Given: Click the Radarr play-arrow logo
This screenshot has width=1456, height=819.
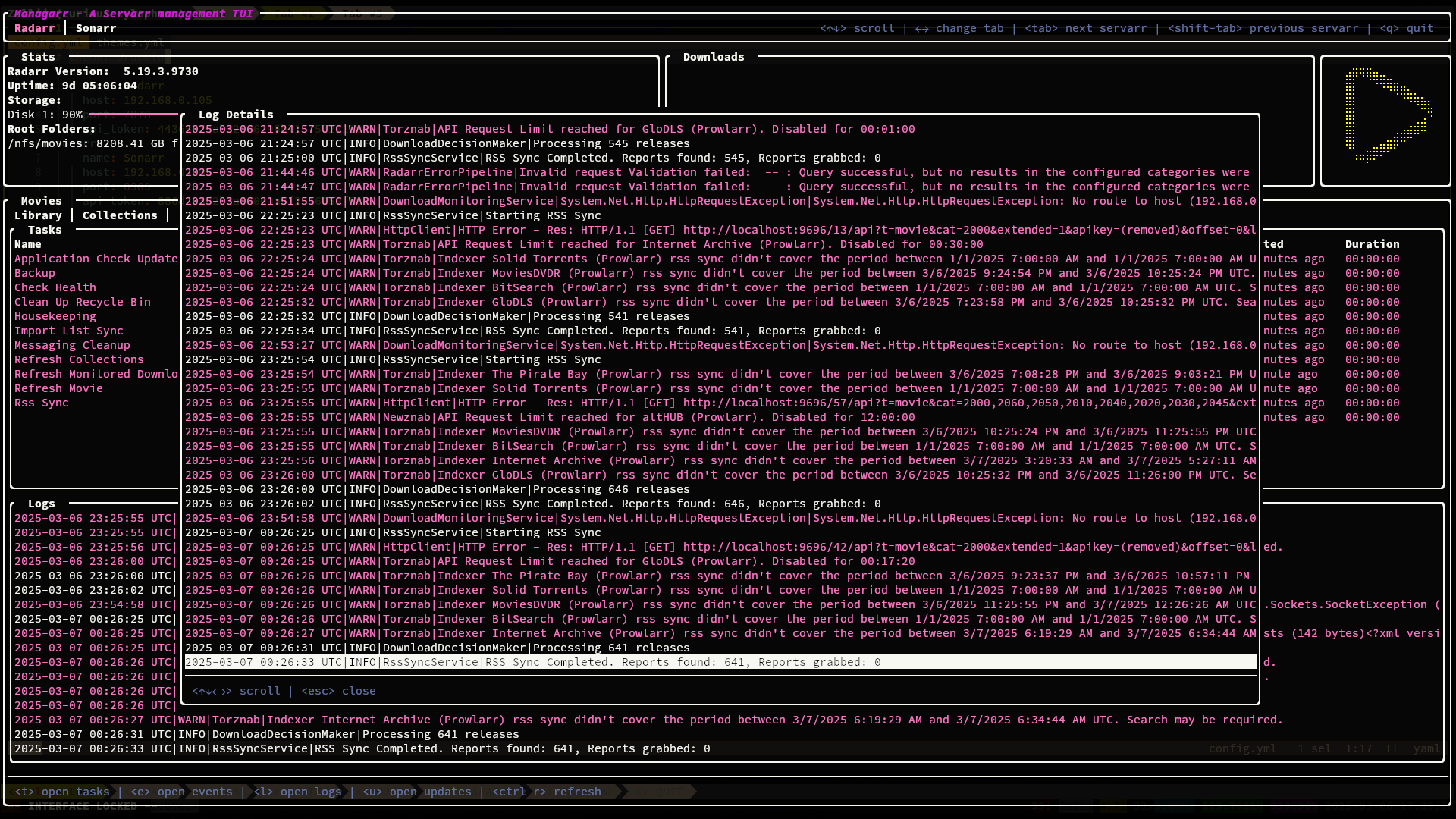Looking at the screenshot, I should tap(1386, 116).
